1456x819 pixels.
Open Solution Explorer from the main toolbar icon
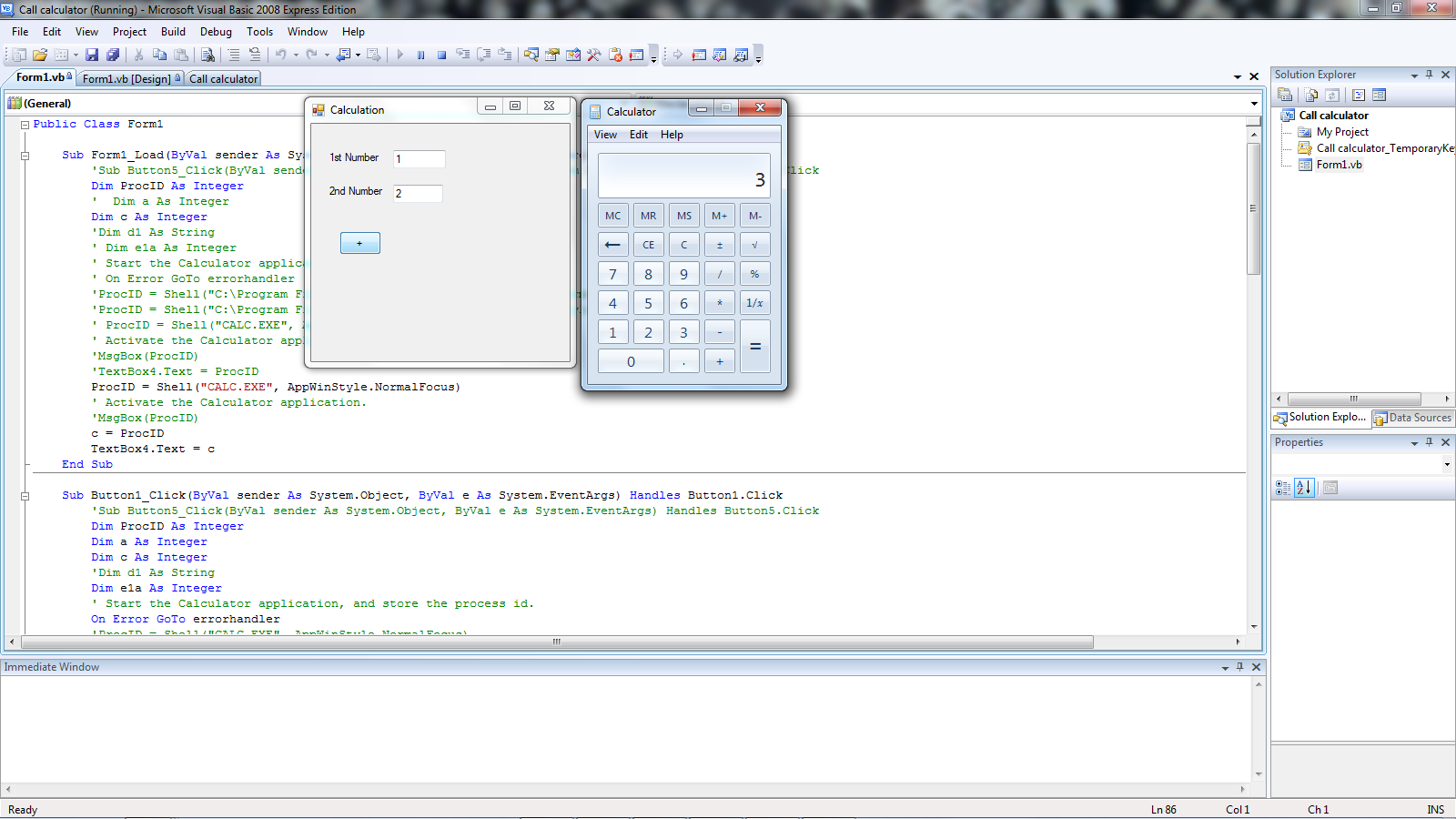tap(531, 56)
